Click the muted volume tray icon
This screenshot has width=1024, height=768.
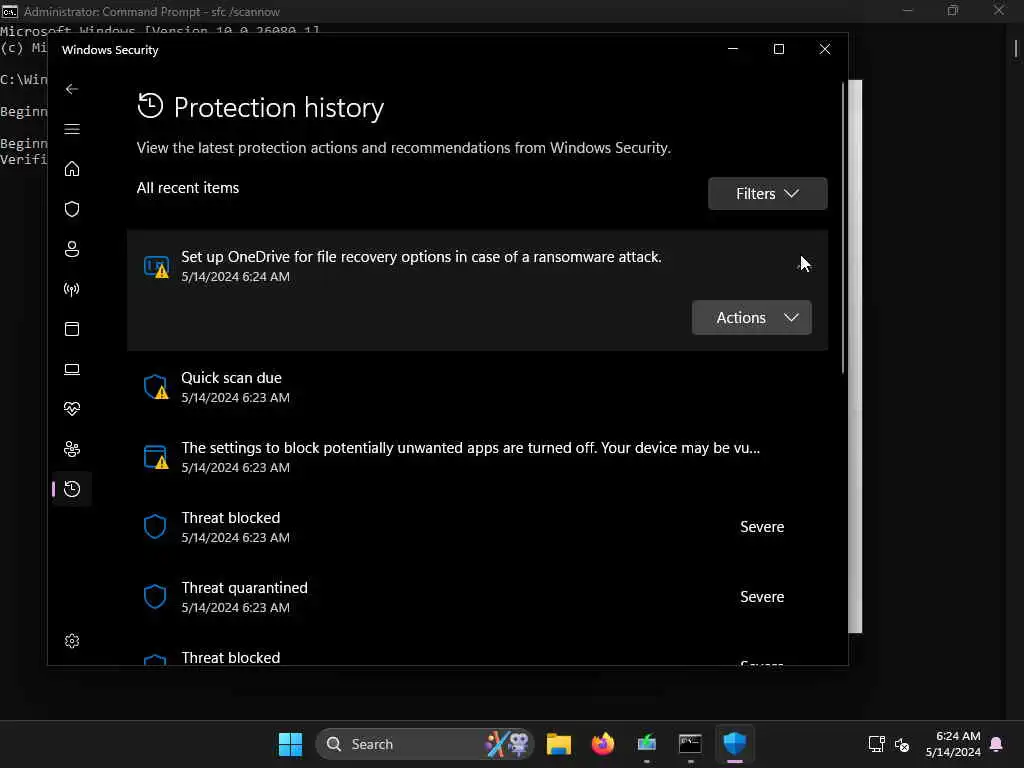point(902,744)
